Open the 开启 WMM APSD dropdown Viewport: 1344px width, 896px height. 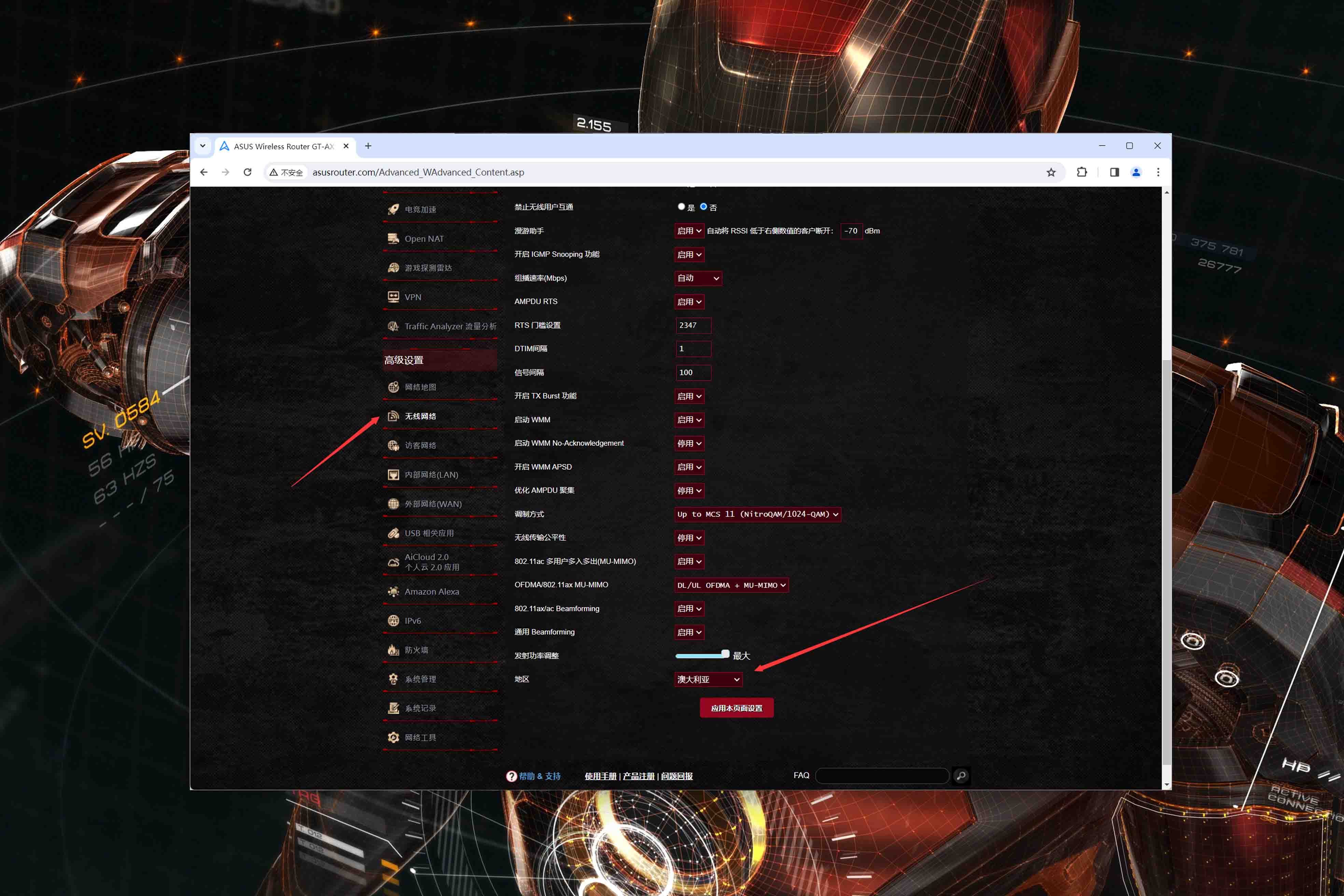tap(689, 467)
